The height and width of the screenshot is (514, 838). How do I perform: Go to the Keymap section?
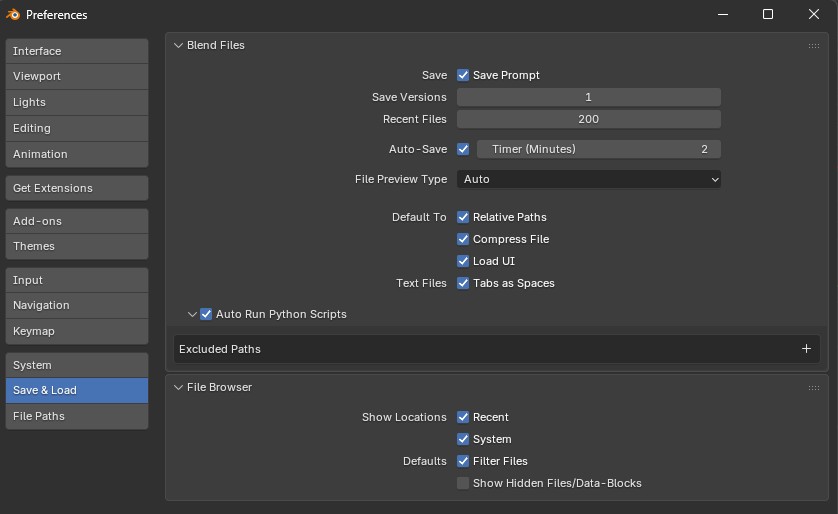77,331
